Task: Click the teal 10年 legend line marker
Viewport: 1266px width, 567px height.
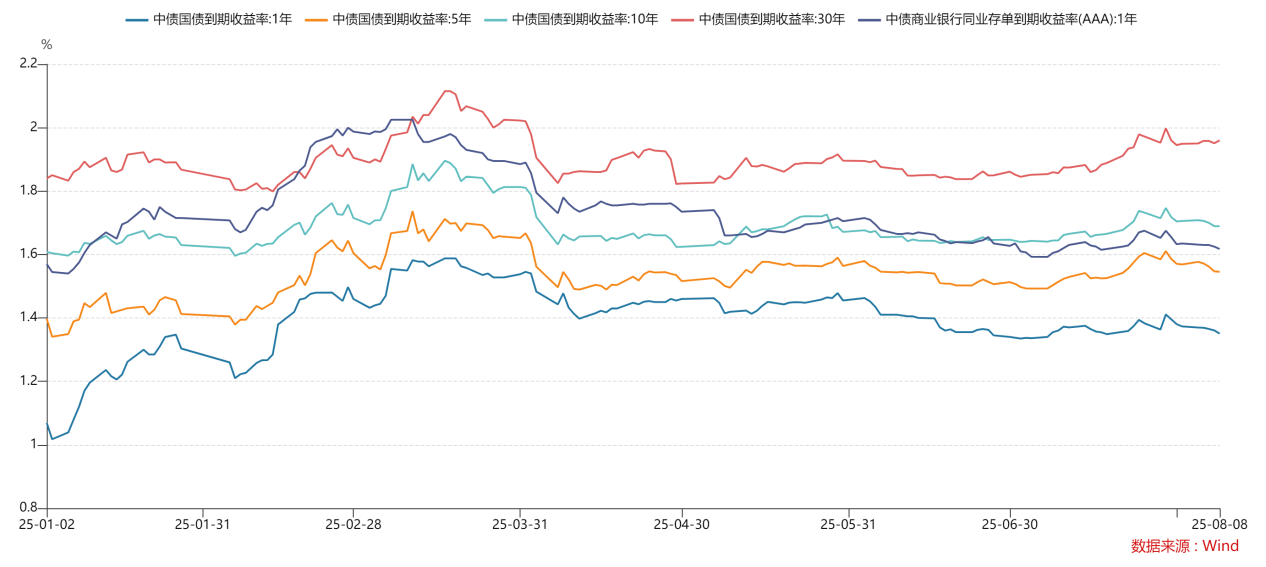Action: point(495,19)
